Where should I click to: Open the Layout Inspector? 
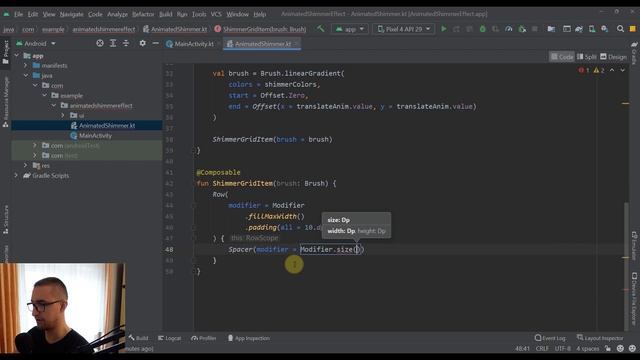coord(600,338)
